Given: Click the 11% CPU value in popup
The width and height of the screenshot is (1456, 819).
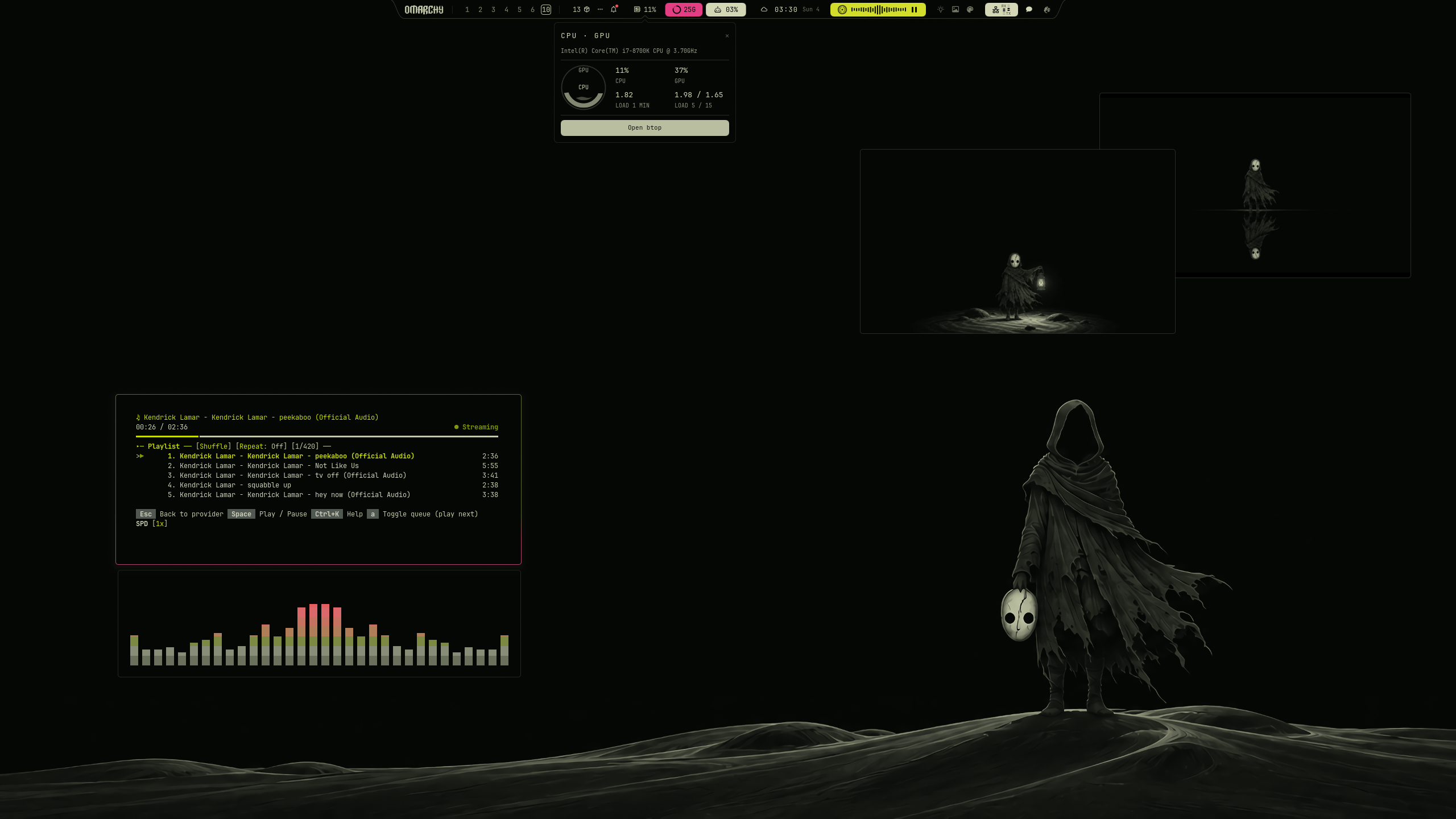Looking at the screenshot, I should [x=622, y=71].
